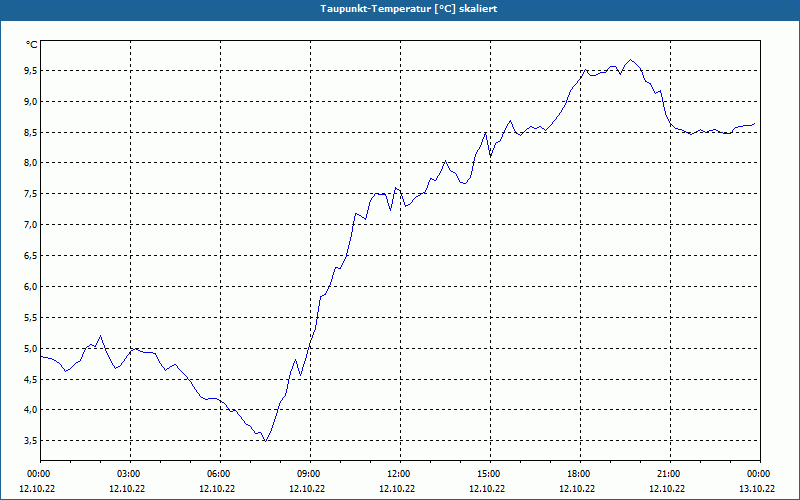Viewport: 800px width, 500px height.
Task: Select the '12.10.22' date under 12:00
Action: point(397,488)
